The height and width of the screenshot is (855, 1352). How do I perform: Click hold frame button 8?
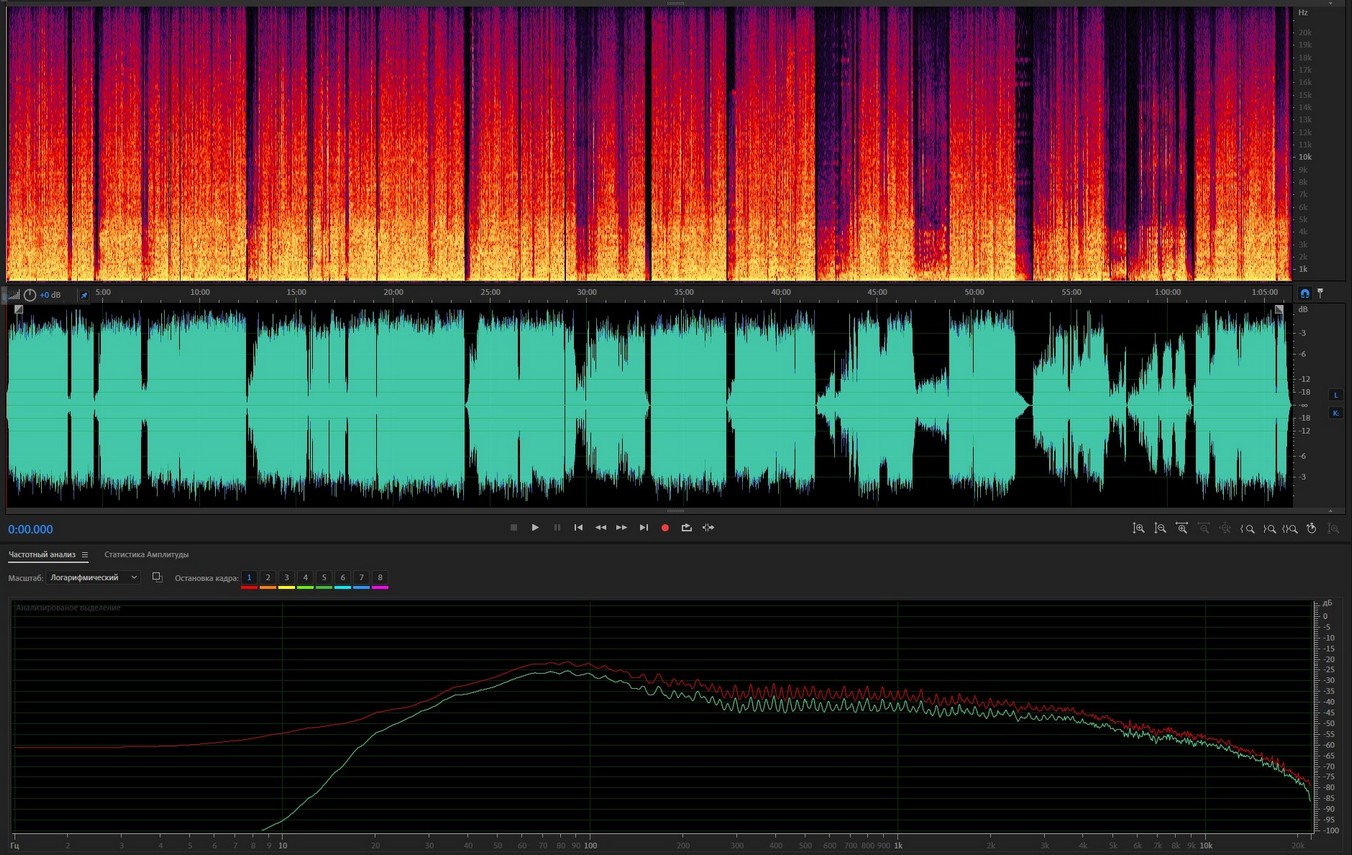(x=380, y=578)
